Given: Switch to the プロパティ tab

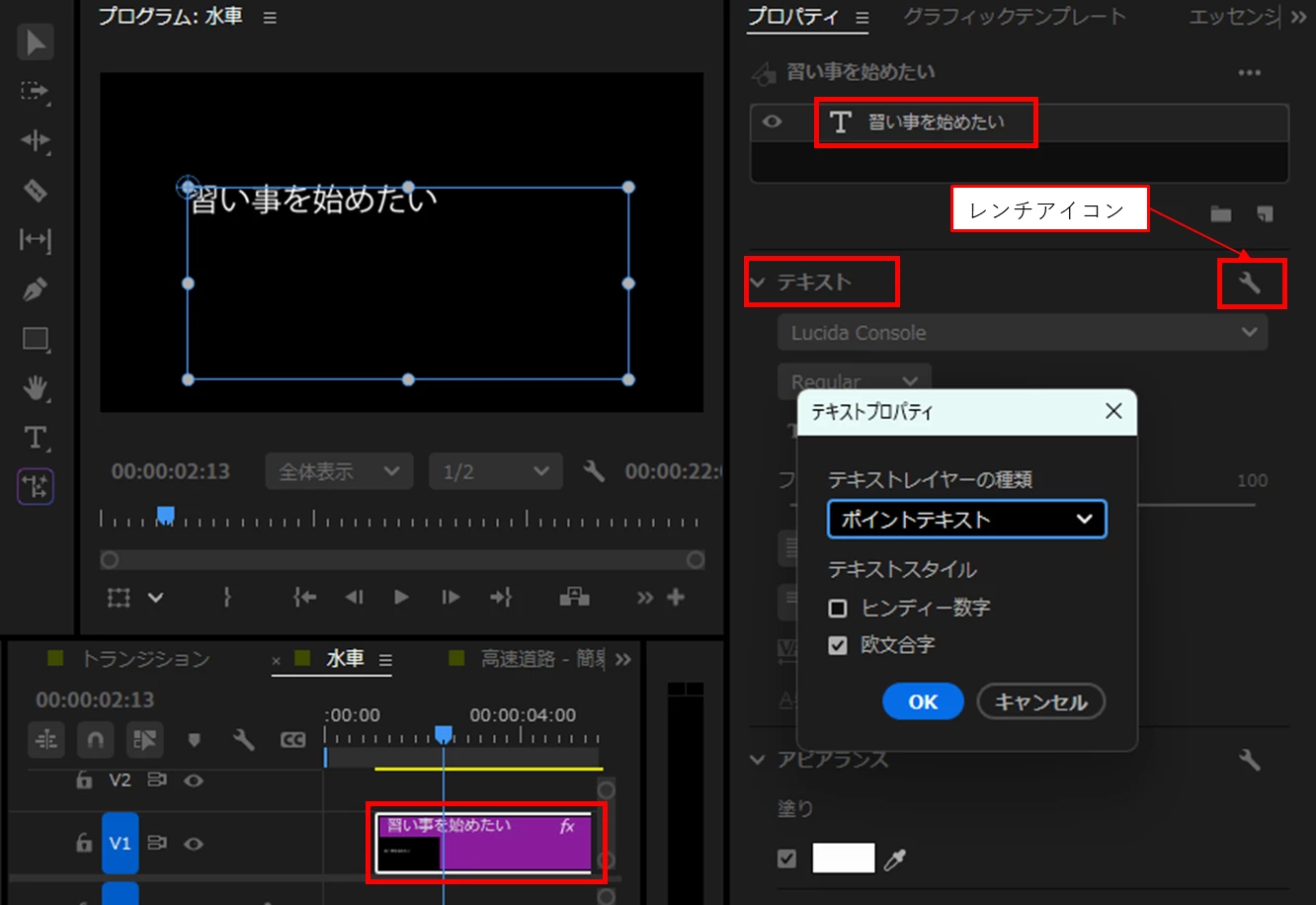Looking at the screenshot, I should [x=793, y=17].
